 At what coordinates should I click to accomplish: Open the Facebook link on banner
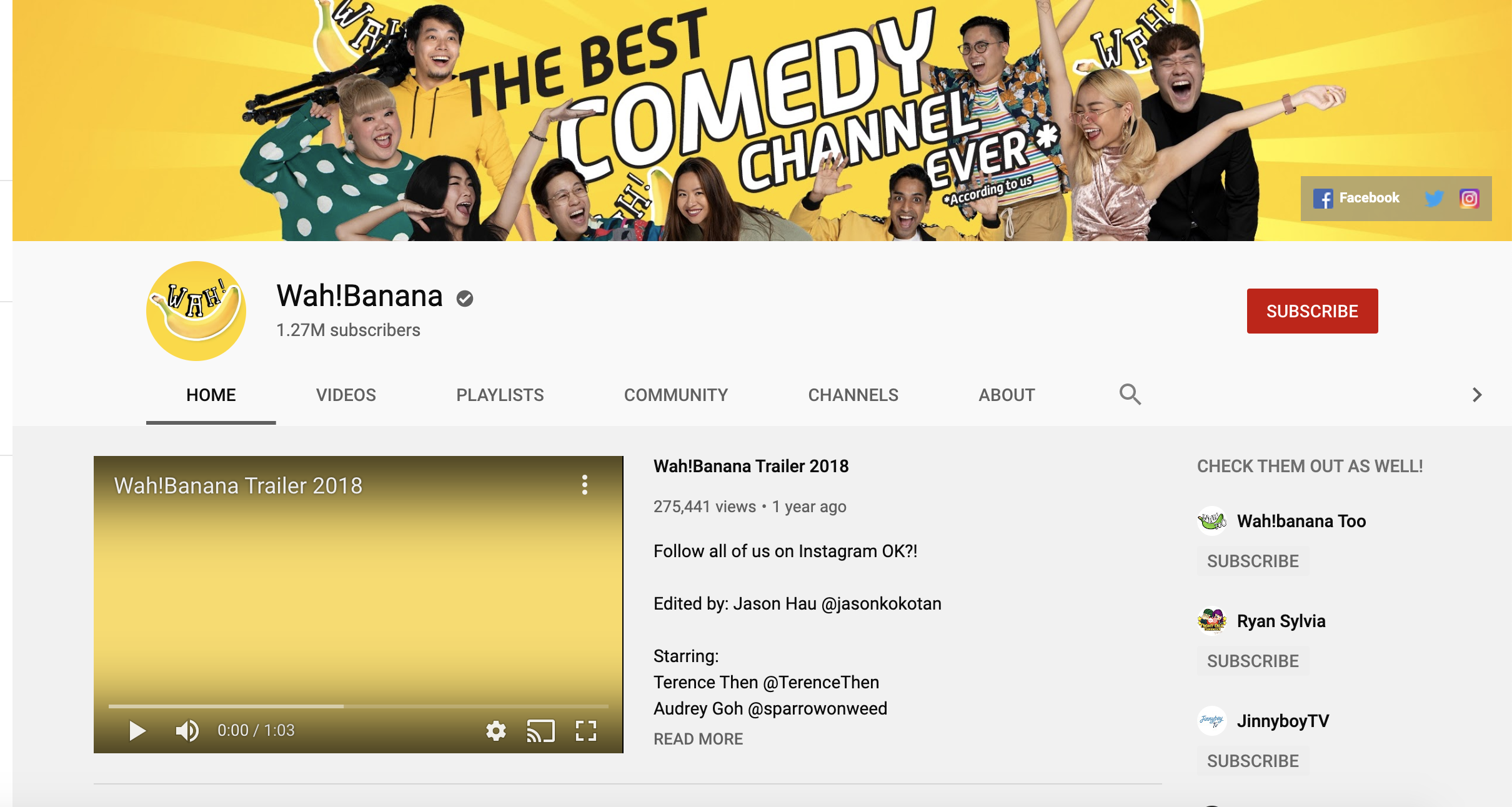pyautogui.click(x=1356, y=198)
